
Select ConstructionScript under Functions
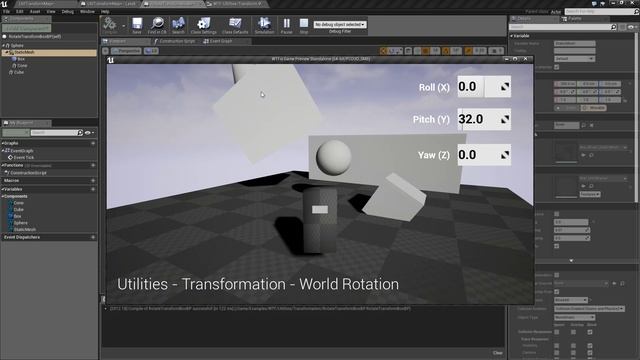[28, 173]
